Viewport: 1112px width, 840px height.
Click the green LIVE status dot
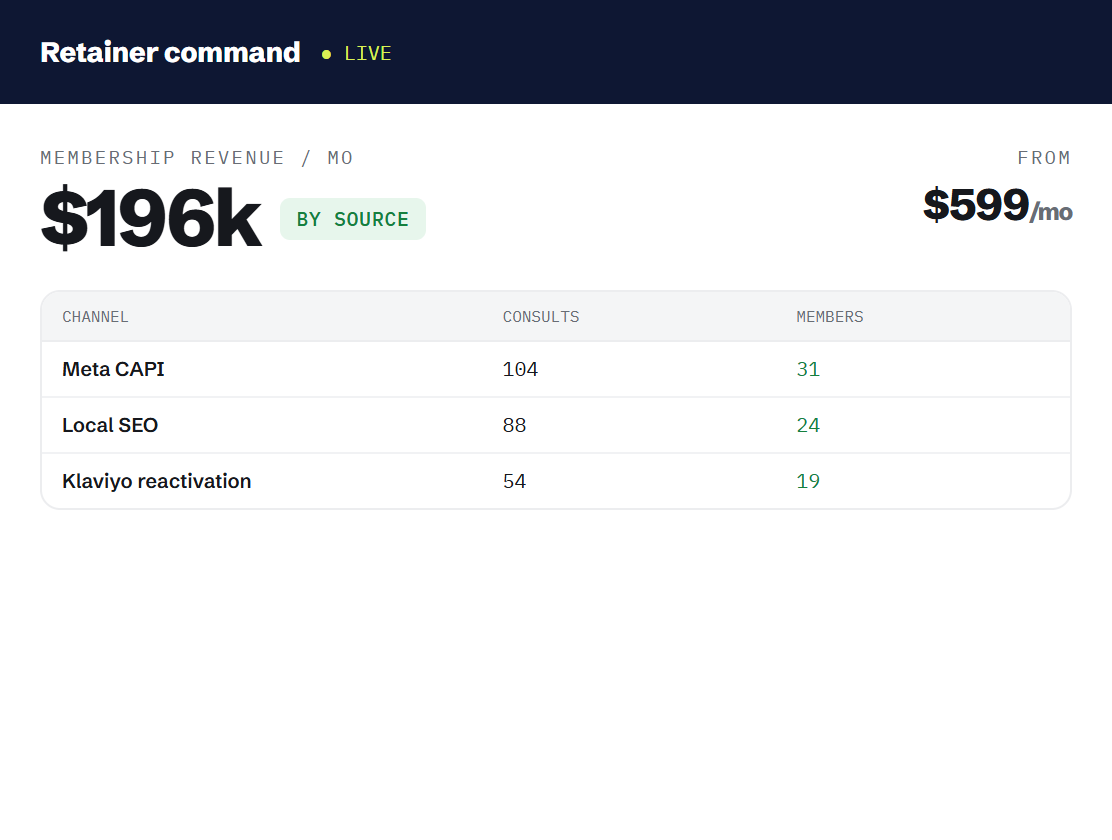[326, 54]
